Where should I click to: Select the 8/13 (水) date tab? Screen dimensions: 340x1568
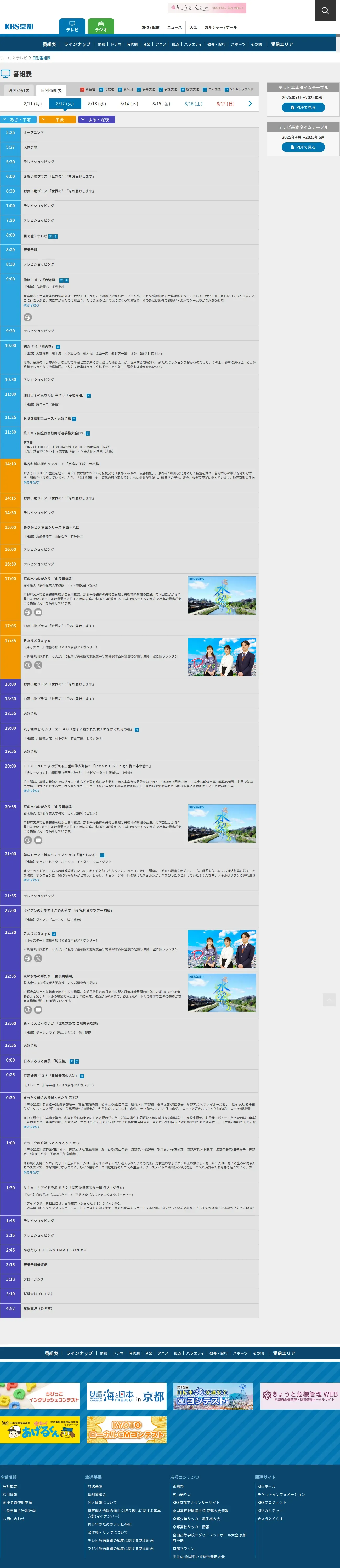(97, 103)
